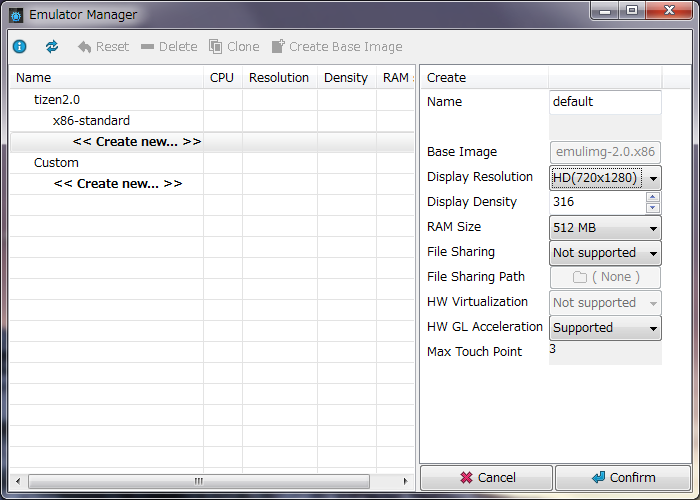Click the HW GL Acceleration label
700x500 pixels.
point(485,327)
